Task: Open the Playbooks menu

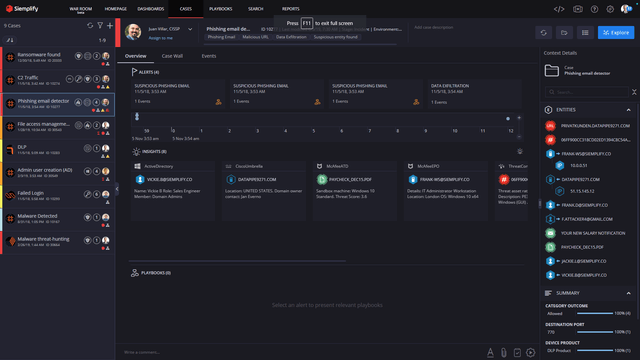Action: pyautogui.click(x=220, y=9)
